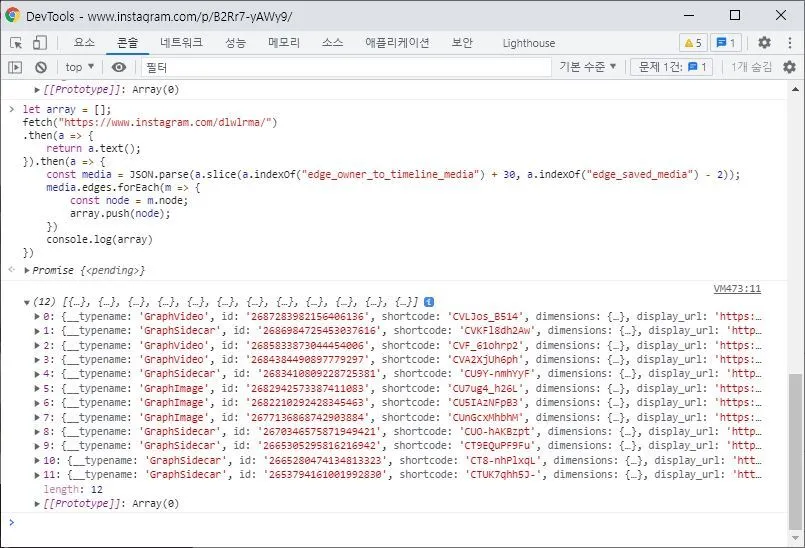Activate the inspect element picker icon
This screenshot has height=548, width=805.
point(16,43)
